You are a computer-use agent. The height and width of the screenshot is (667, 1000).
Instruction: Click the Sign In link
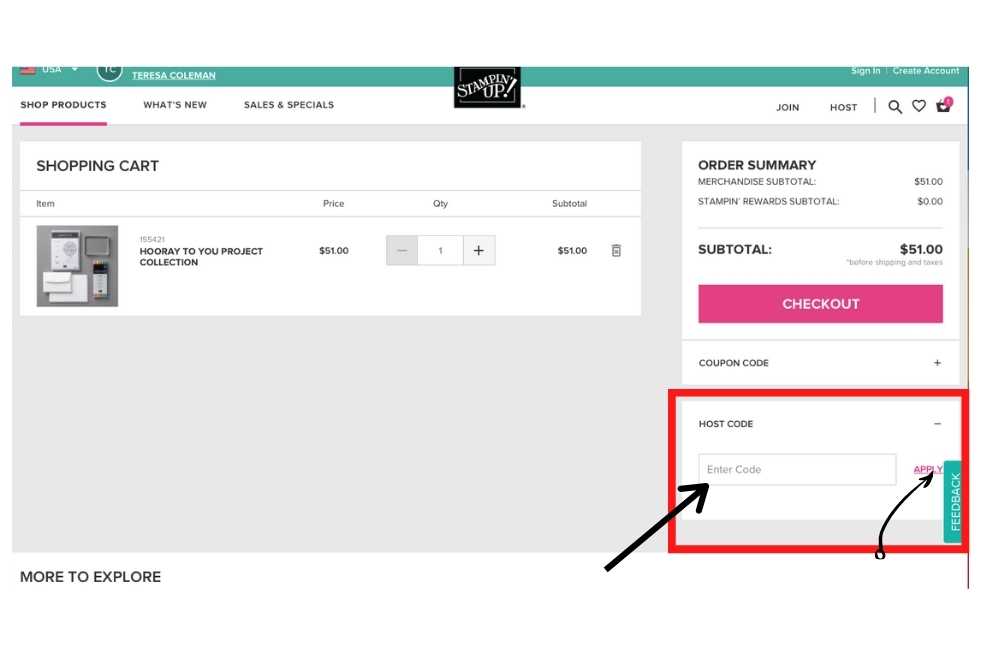click(x=865, y=71)
